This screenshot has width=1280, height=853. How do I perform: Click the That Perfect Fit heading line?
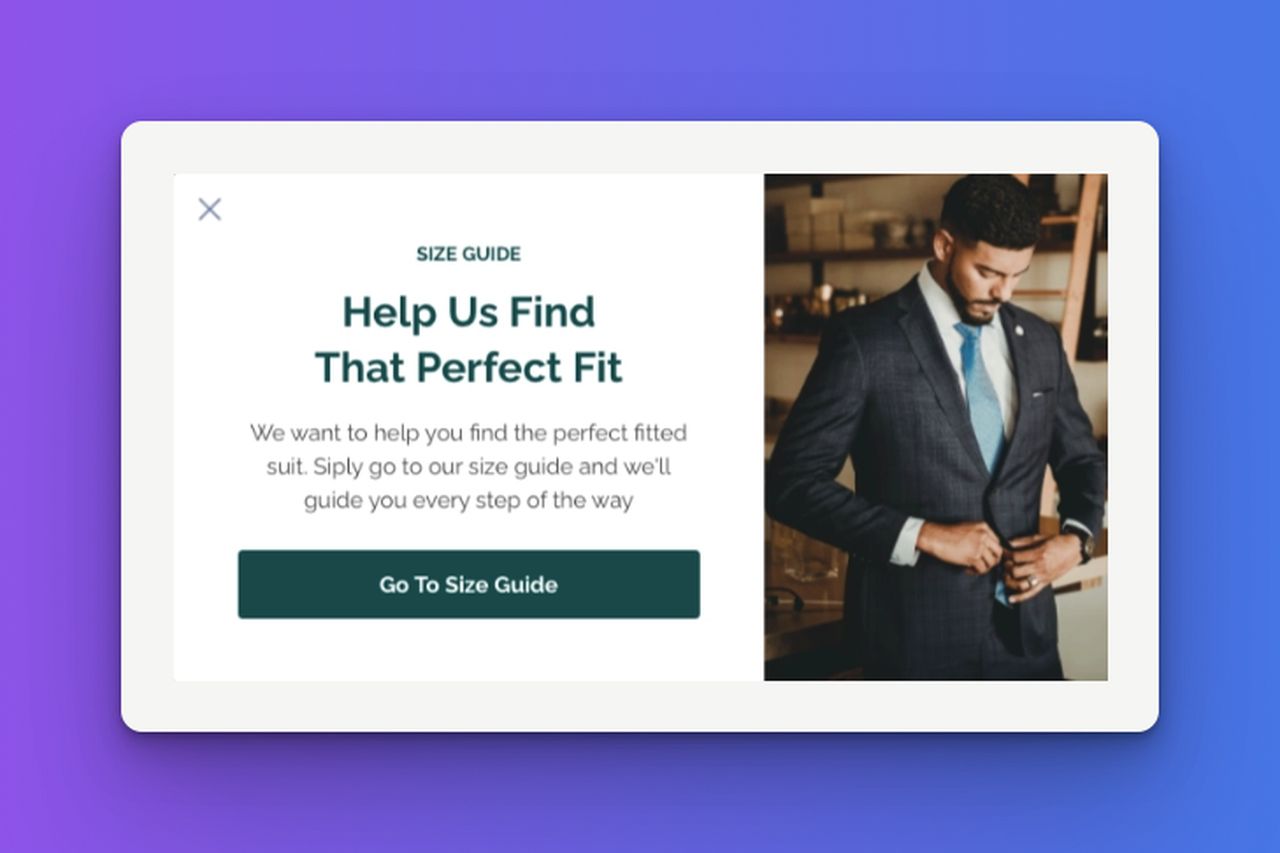(x=469, y=367)
